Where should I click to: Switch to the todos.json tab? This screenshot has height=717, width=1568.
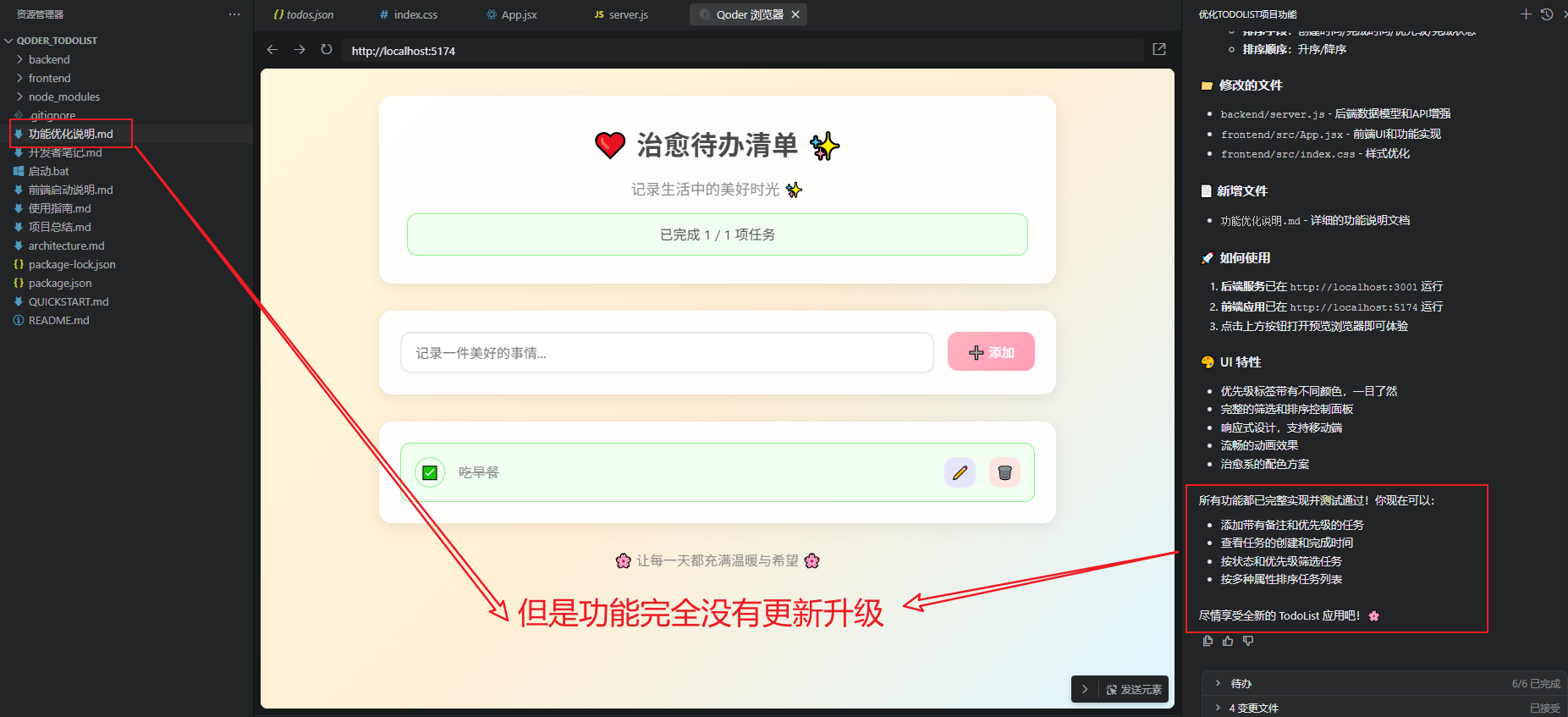click(x=303, y=14)
